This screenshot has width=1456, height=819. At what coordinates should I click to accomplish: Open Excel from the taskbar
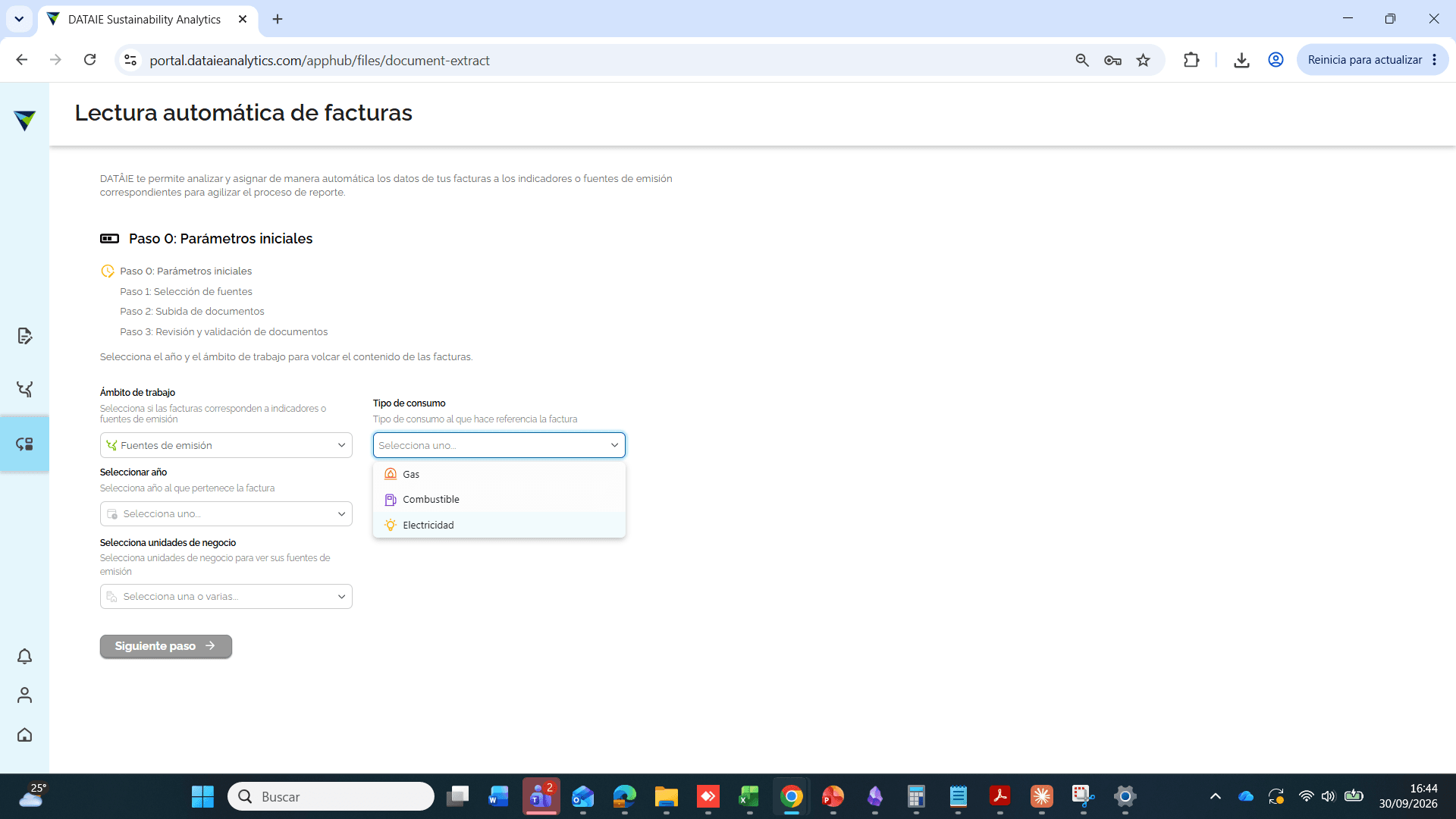pos(749,796)
